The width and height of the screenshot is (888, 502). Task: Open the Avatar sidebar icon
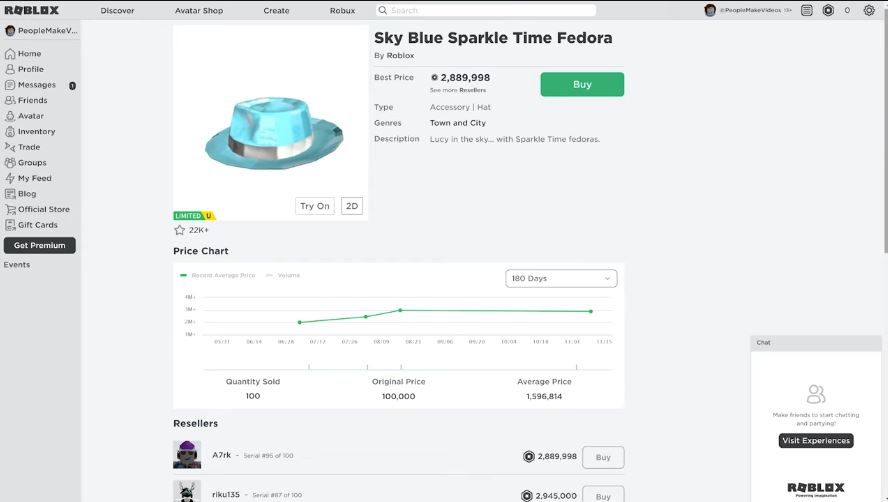[10, 116]
